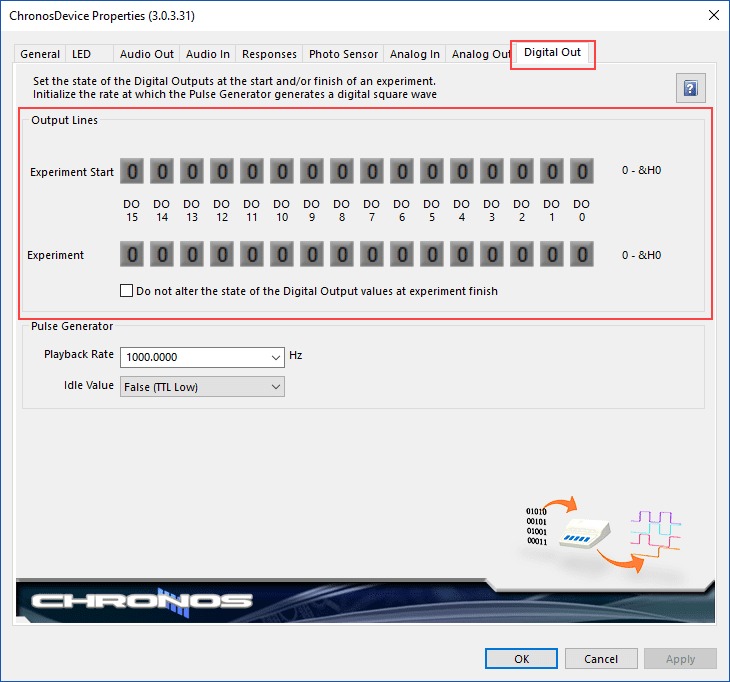Screen dimensions: 730x682
Task: Toggle Experiment finish row bit DO 3
Action: 492,254
